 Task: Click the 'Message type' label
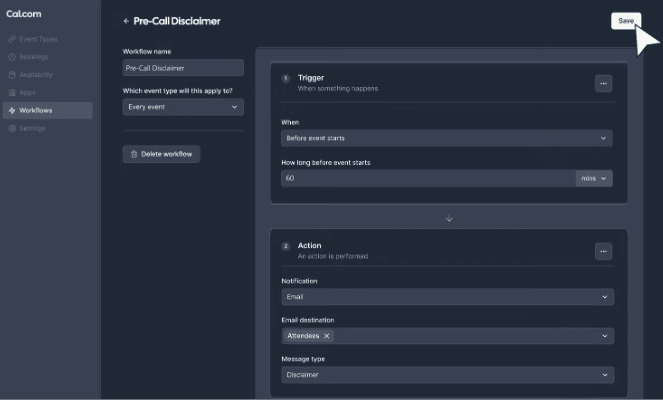tap(303, 359)
